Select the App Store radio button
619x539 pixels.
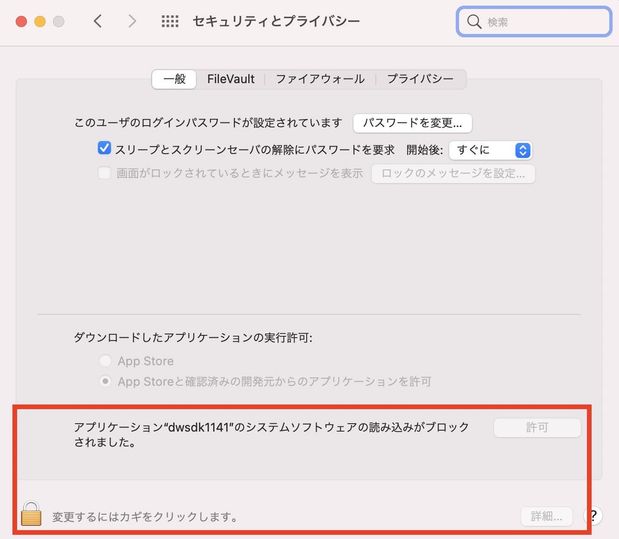pyautogui.click(x=105, y=361)
